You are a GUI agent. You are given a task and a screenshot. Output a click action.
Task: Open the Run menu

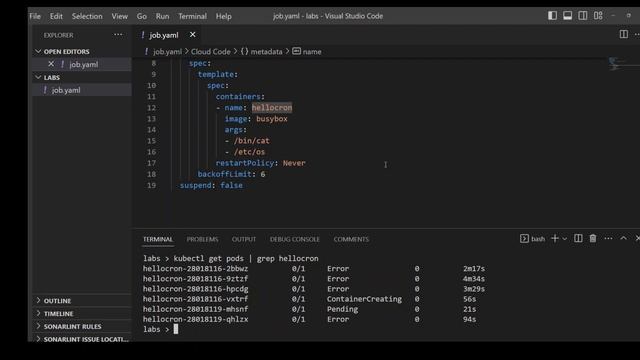(x=162, y=16)
